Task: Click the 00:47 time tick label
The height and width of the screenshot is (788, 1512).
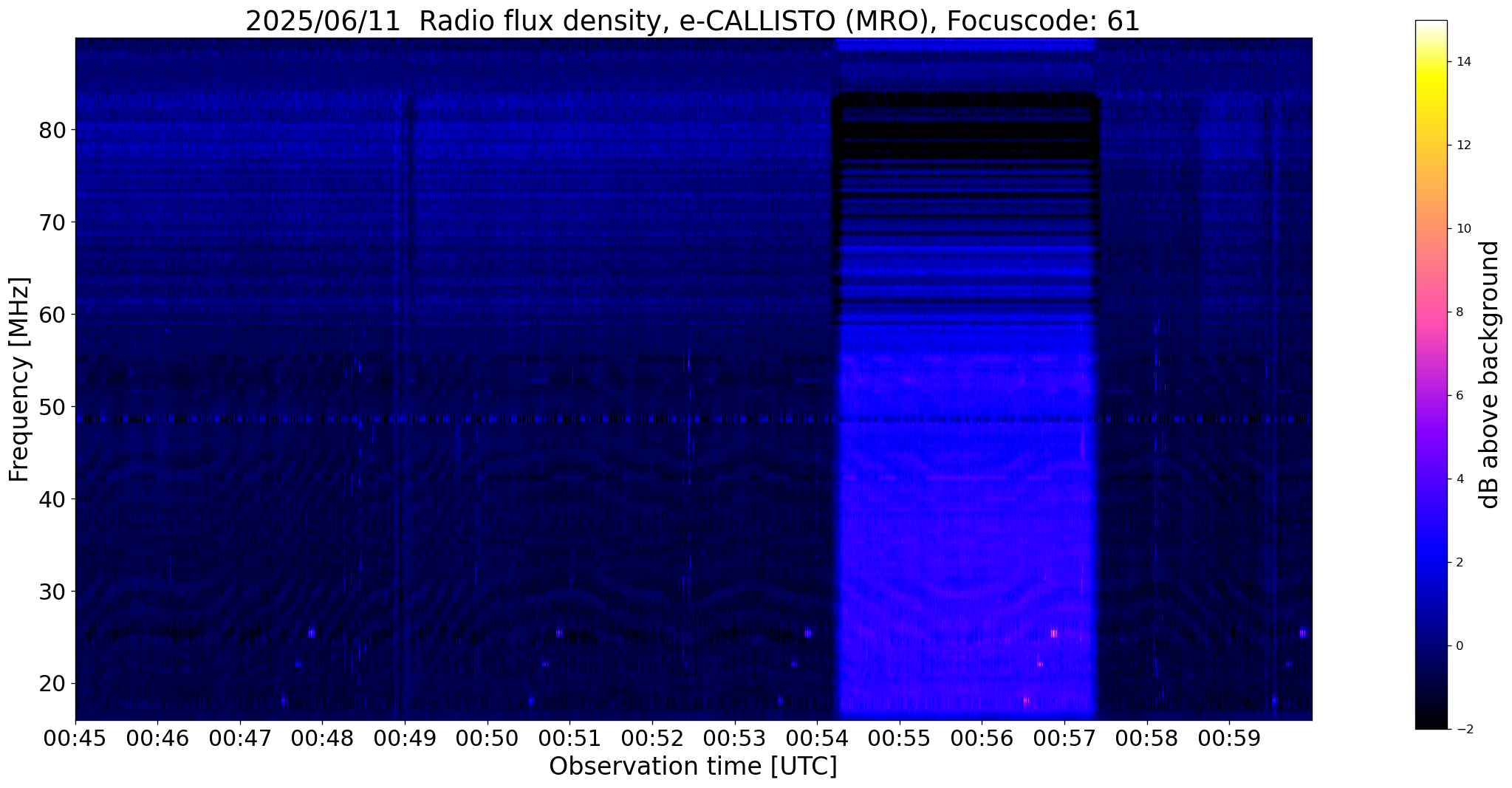Action: pyautogui.click(x=240, y=739)
